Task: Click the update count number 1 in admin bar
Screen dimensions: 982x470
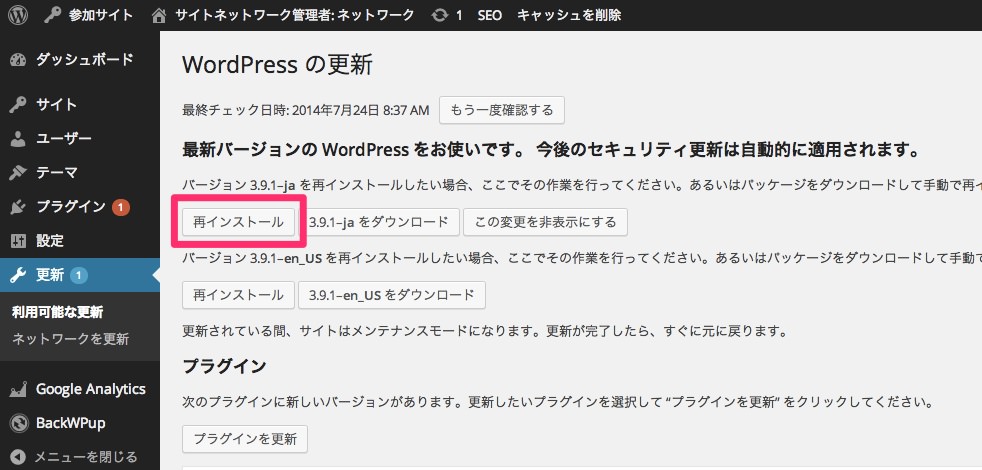Action: [459, 15]
